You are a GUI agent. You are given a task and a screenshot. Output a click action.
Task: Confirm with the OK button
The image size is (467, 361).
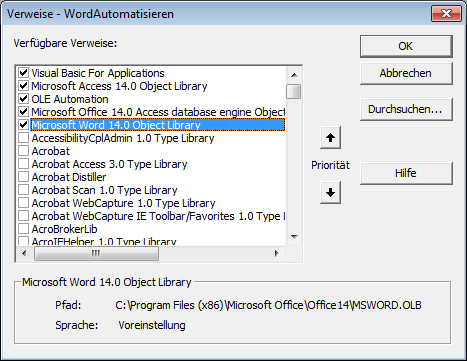(x=406, y=46)
